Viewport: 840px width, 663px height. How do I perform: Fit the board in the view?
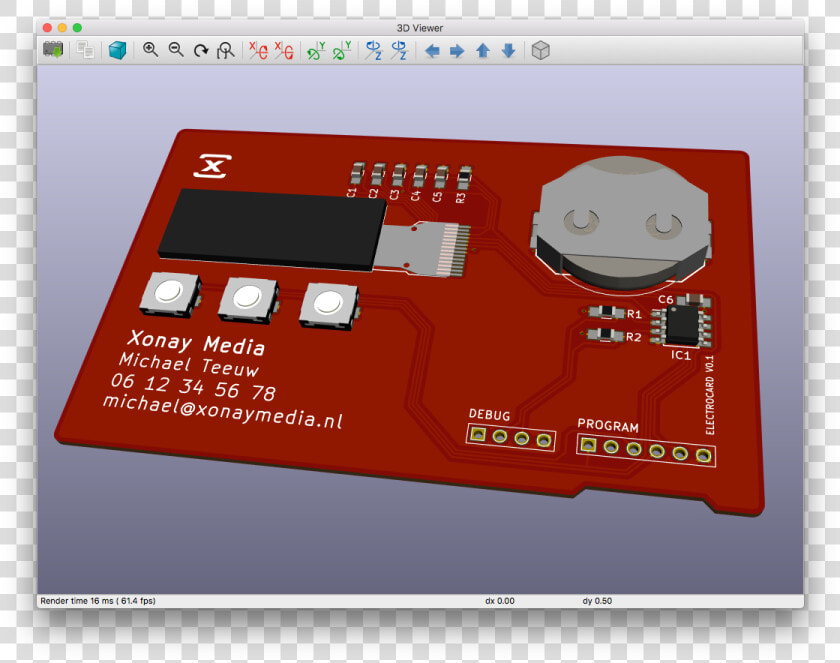coord(226,51)
